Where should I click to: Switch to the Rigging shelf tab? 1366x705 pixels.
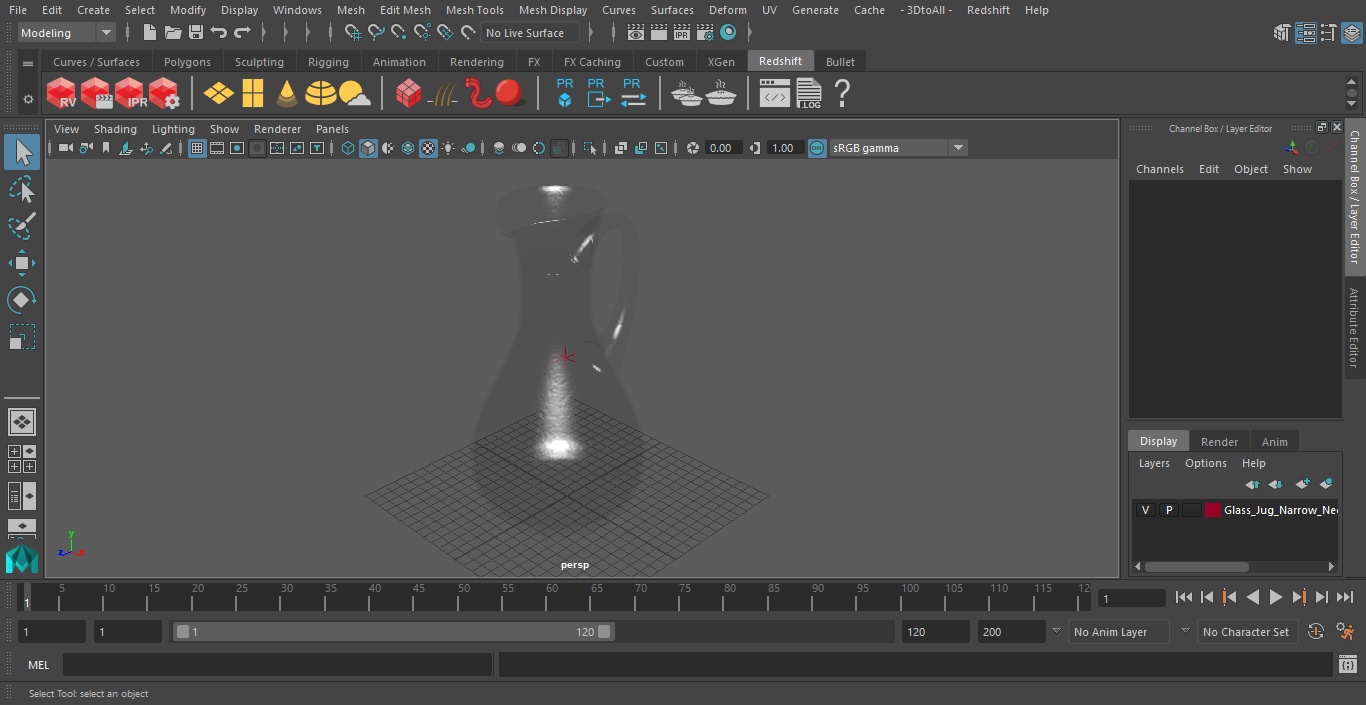pos(328,62)
